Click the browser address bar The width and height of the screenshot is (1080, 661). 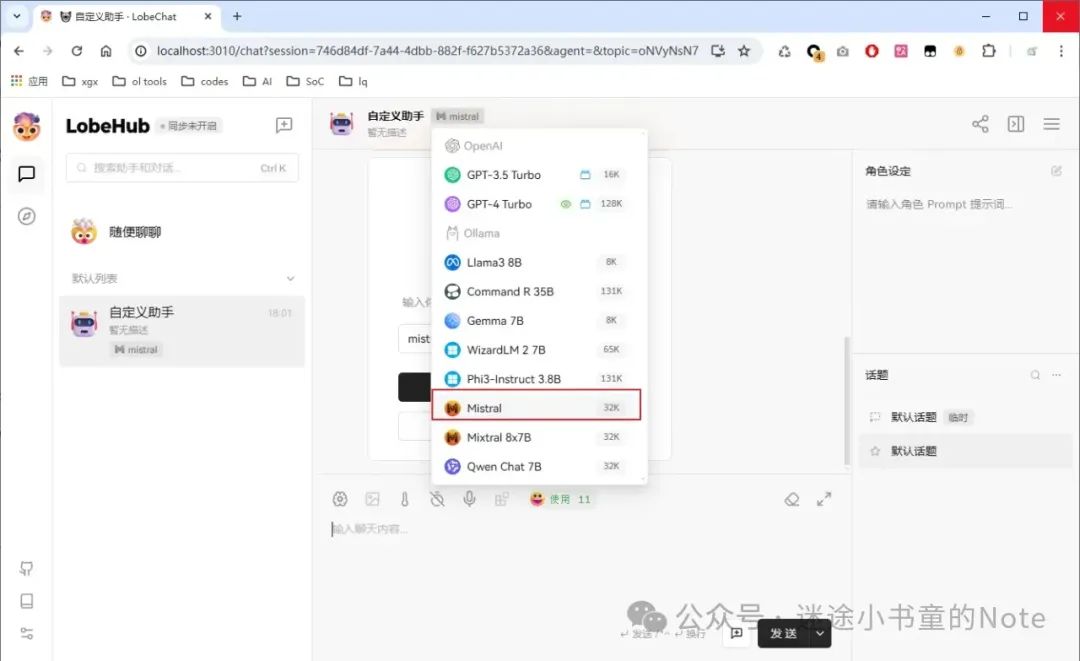point(427,51)
